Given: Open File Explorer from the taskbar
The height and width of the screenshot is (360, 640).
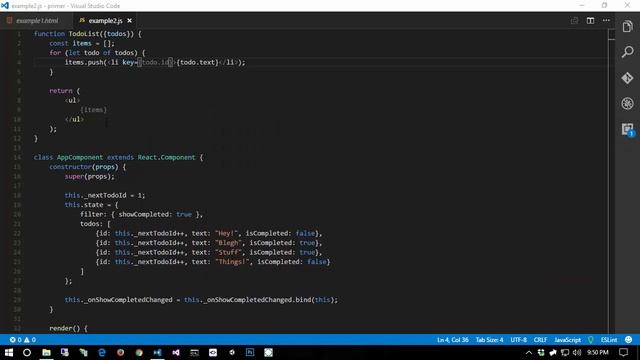Looking at the screenshot, I should pyautogui.click(x=46, y=352).
